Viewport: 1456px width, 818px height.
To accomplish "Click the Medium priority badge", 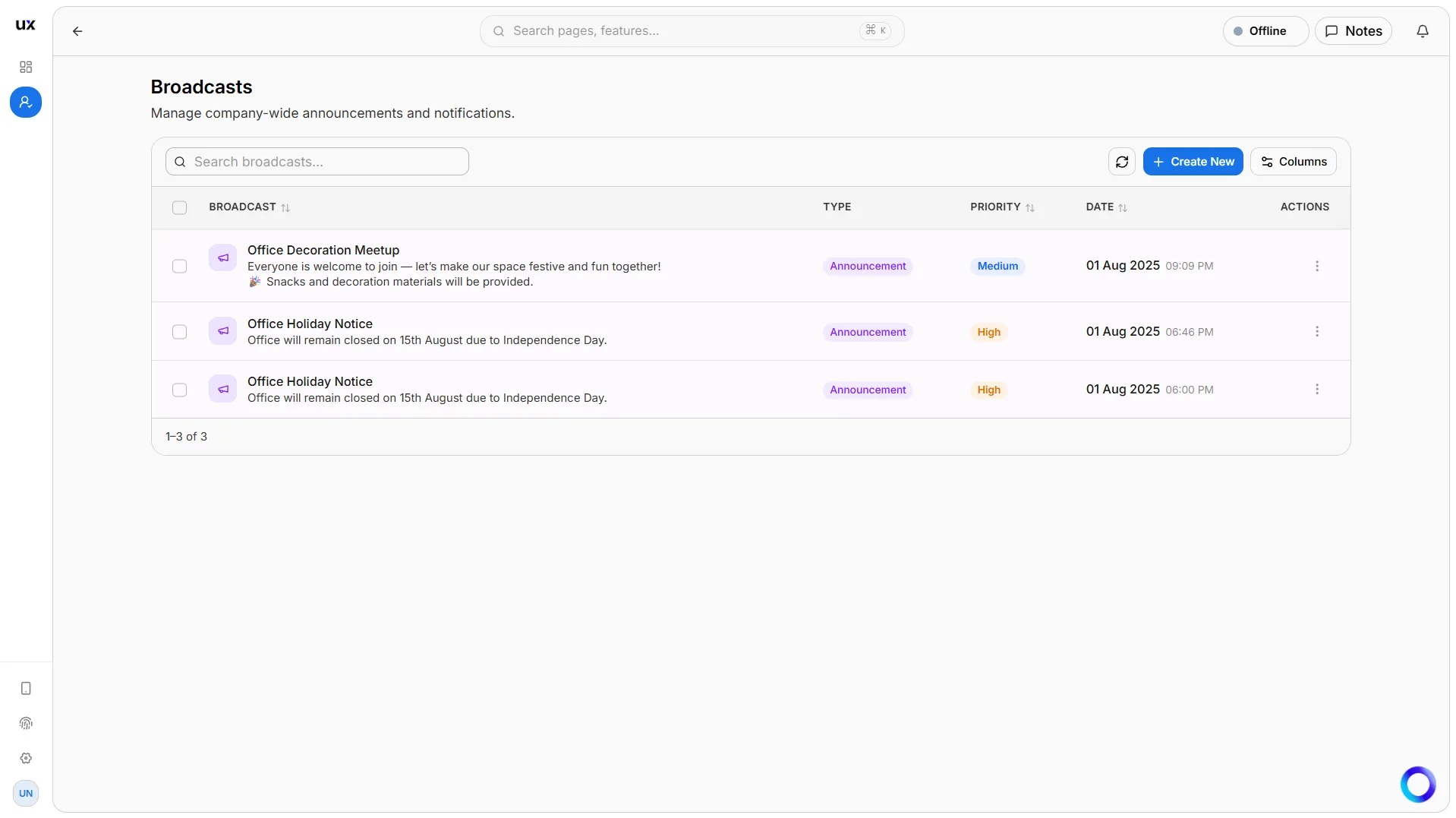I will click(x=997, y=267).
